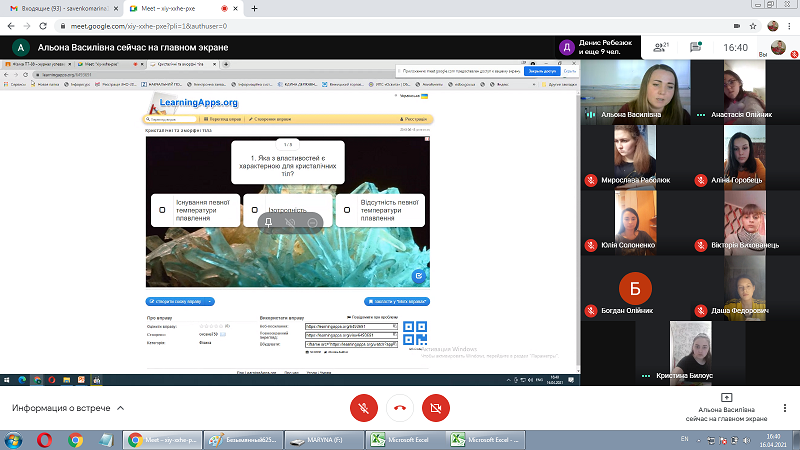Switch to Meet Chrome window in taskbar
Screen dimensions: 800x450
[162, 440]
